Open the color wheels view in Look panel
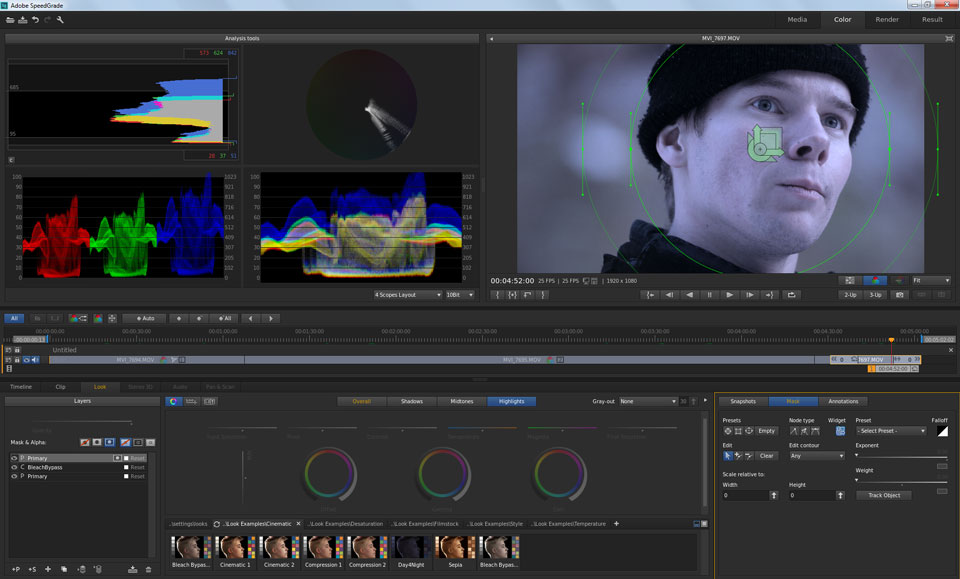 pos(173,400)
